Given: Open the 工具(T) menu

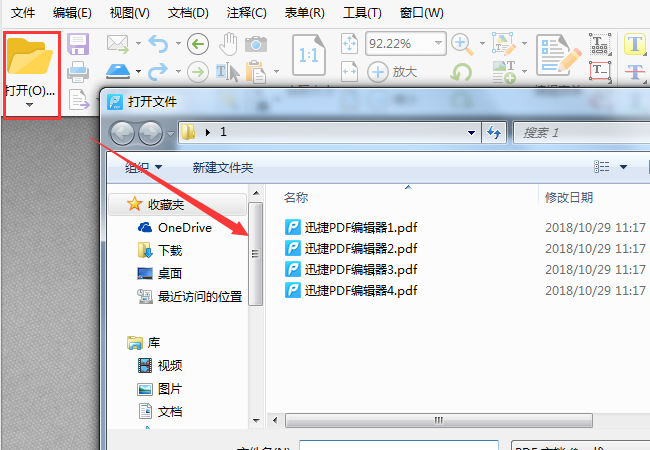Looking at the screenshot, I should tap(362, 13).
